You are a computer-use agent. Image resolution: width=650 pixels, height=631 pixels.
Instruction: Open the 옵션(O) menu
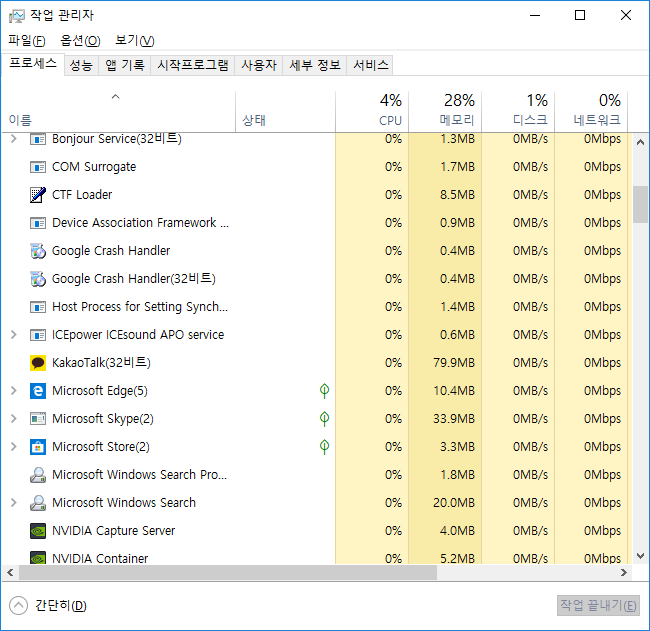pos(80,41)
